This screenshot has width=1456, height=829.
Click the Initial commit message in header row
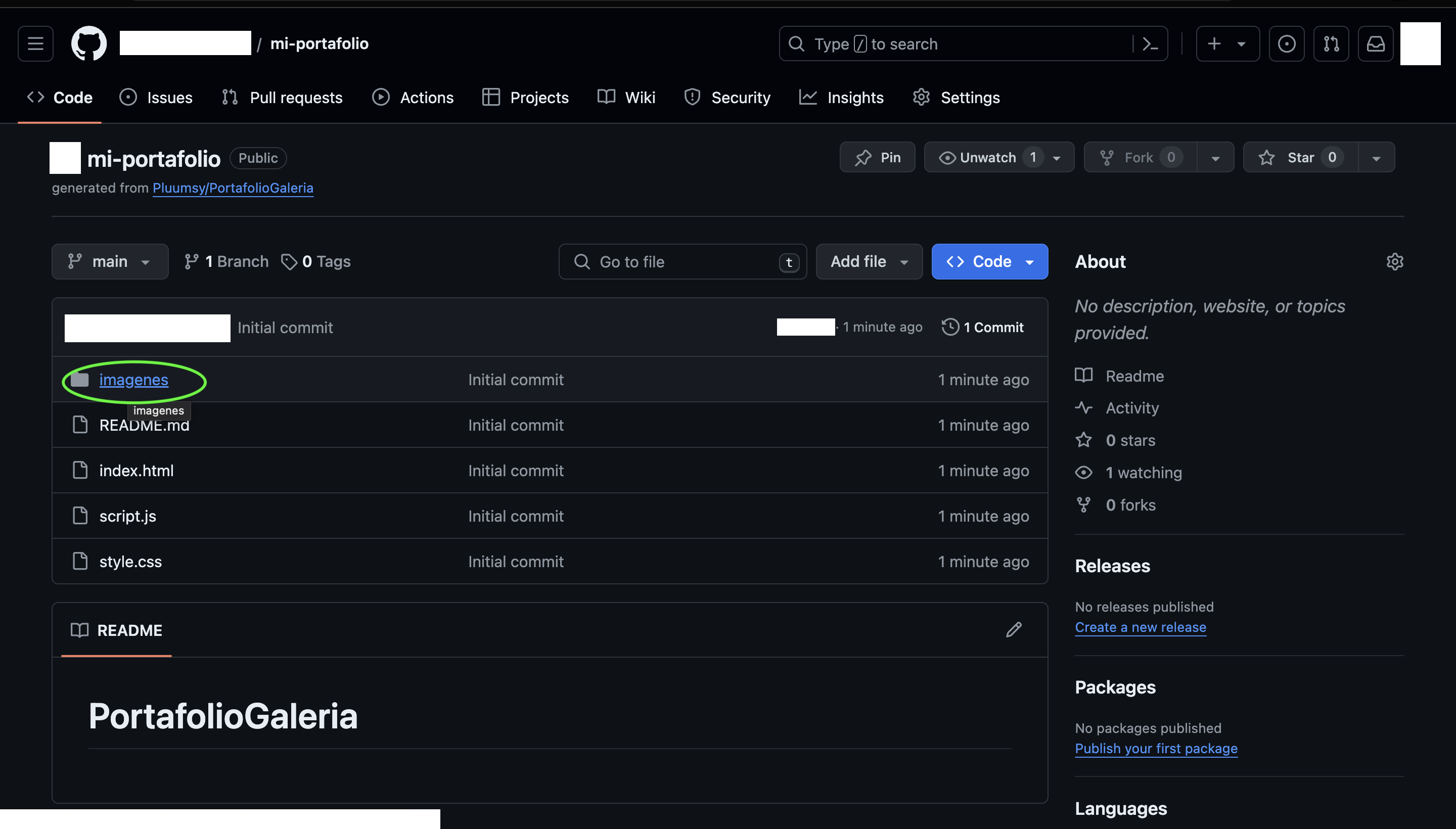coord(285,328)
